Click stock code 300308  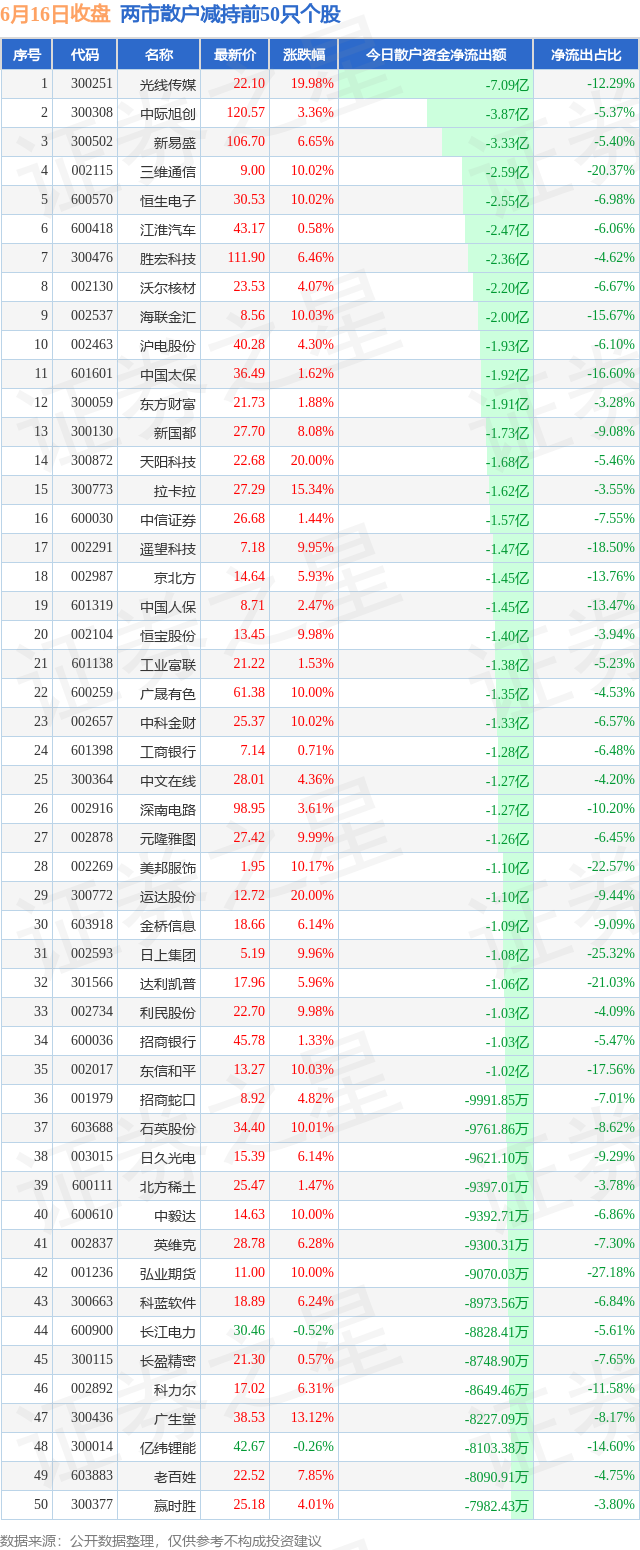click(92, 113)
